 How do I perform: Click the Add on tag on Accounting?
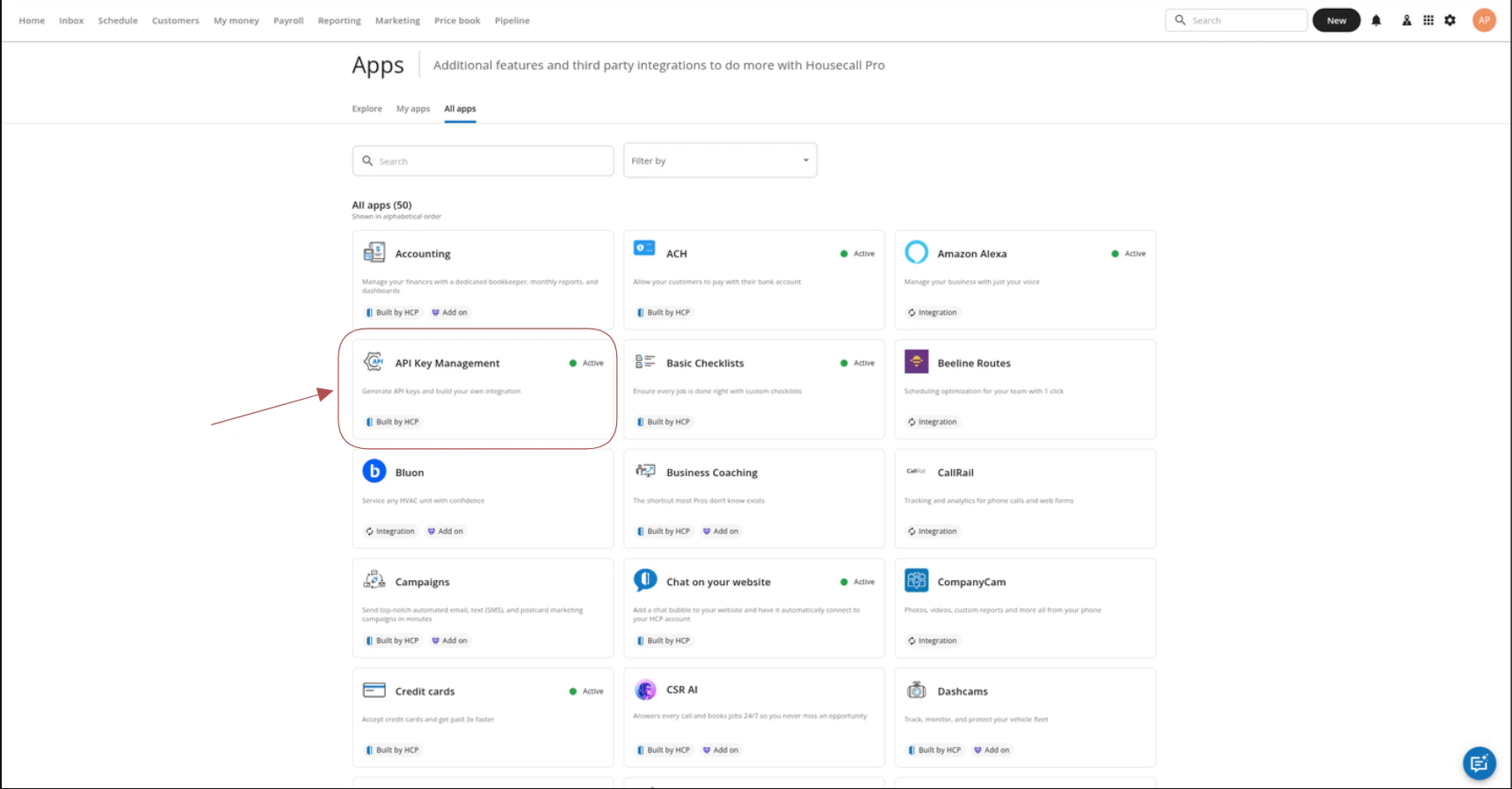[x=449, y=312]
